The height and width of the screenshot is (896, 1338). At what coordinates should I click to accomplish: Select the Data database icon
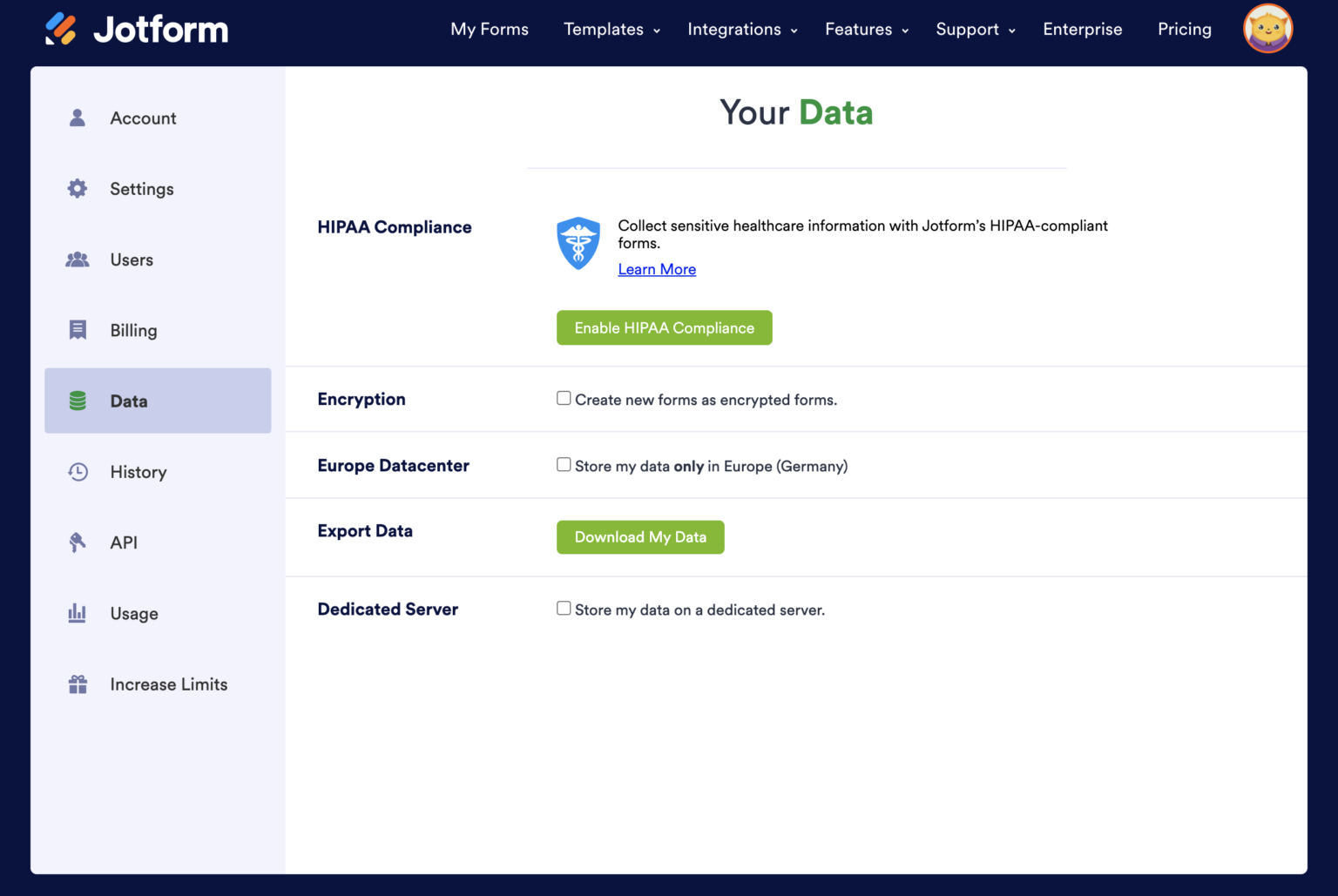[78, 401]
